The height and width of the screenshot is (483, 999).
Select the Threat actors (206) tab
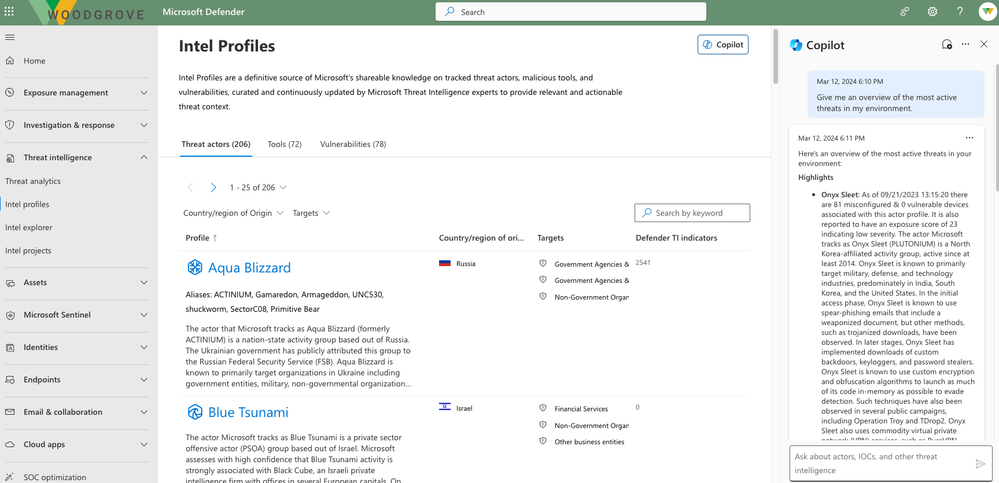(x=215, y=144)
